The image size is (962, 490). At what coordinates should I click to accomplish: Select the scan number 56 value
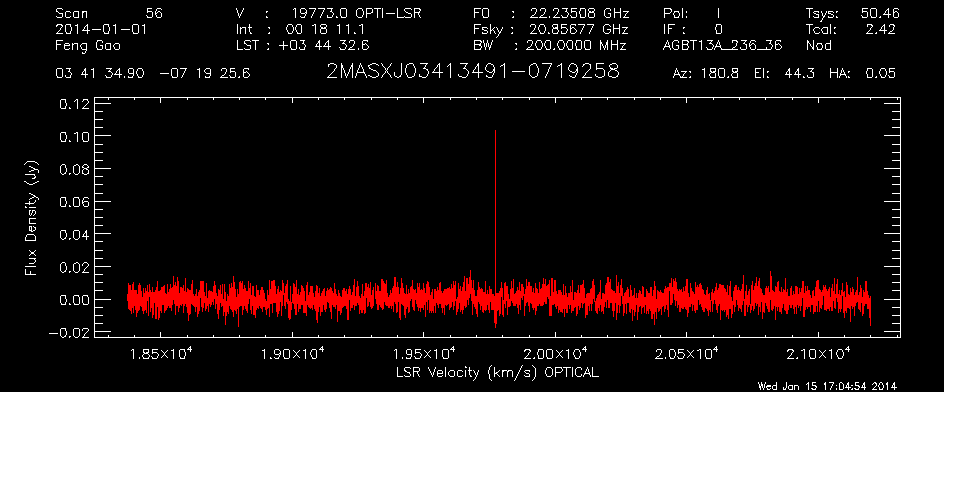(x=154, y=13)
